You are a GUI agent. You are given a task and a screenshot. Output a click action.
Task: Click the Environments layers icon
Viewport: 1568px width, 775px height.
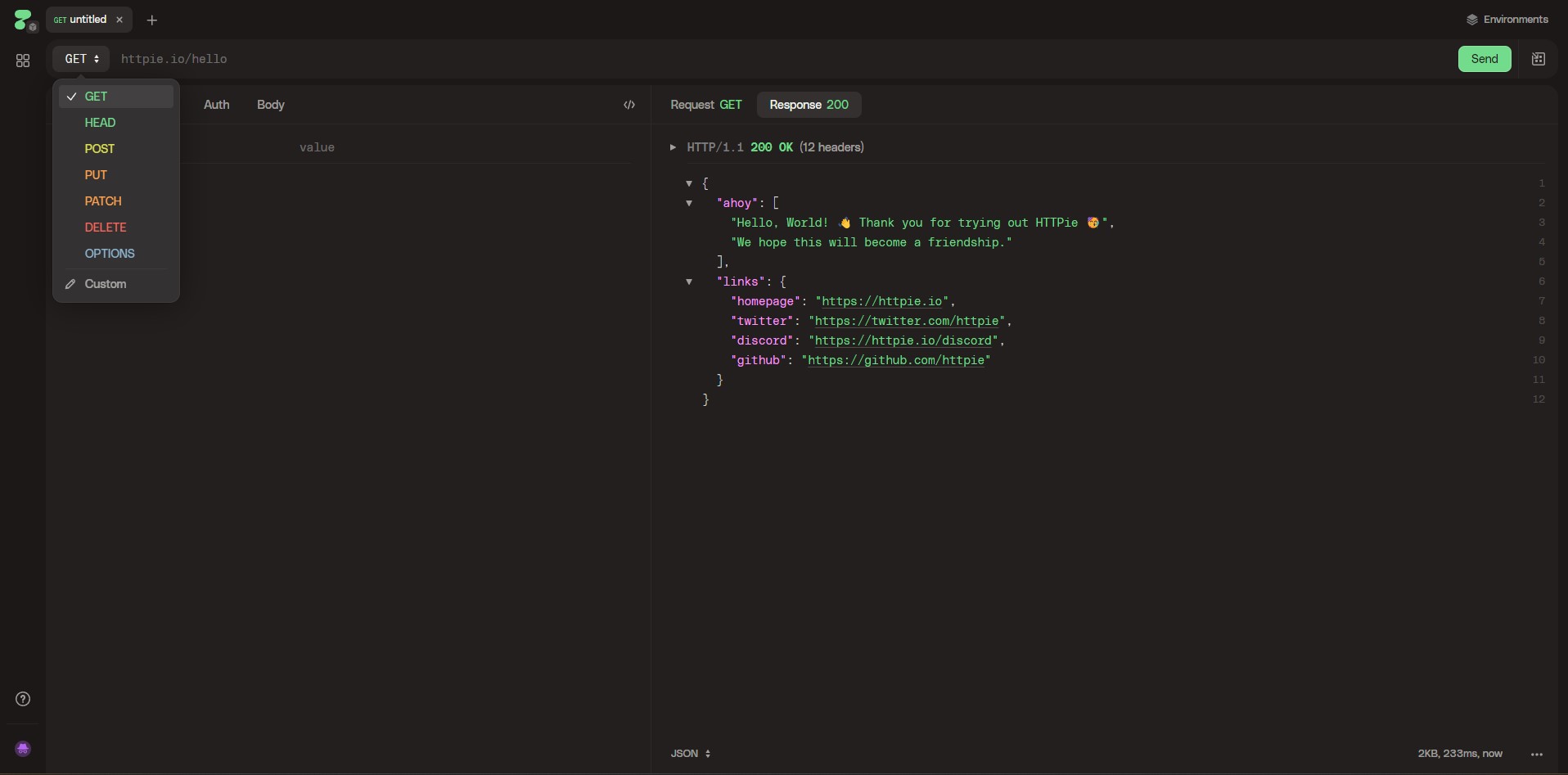(1472, 20)
